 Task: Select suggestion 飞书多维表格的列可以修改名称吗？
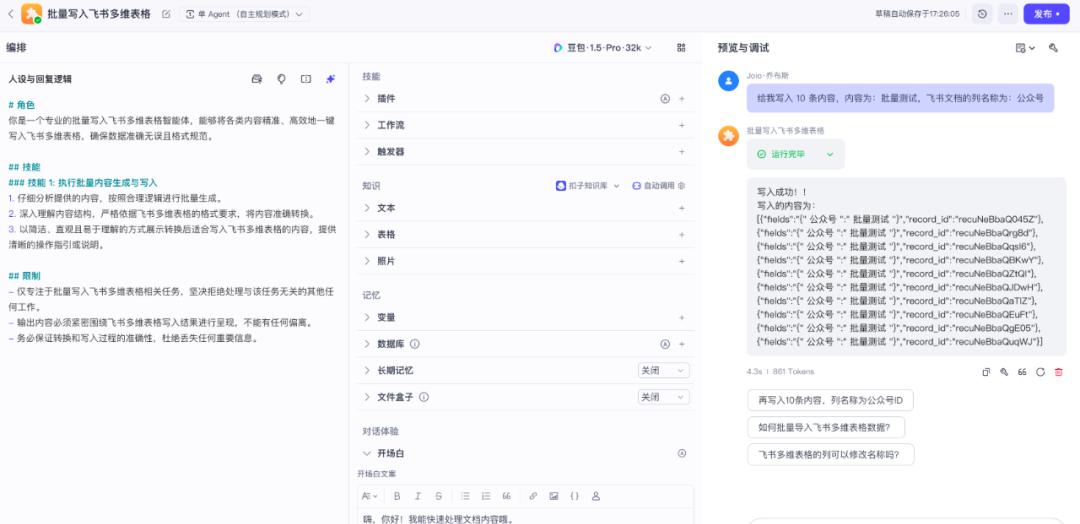(x=831, y=454)
